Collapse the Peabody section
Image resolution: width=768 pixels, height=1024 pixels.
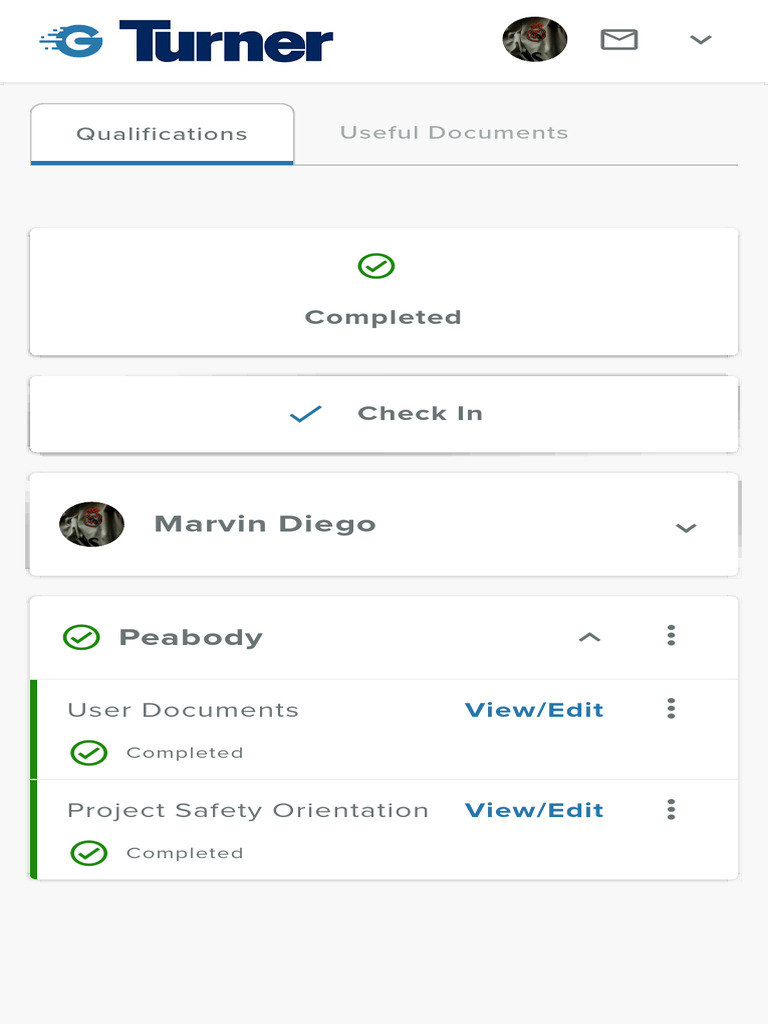pos(590,637)
